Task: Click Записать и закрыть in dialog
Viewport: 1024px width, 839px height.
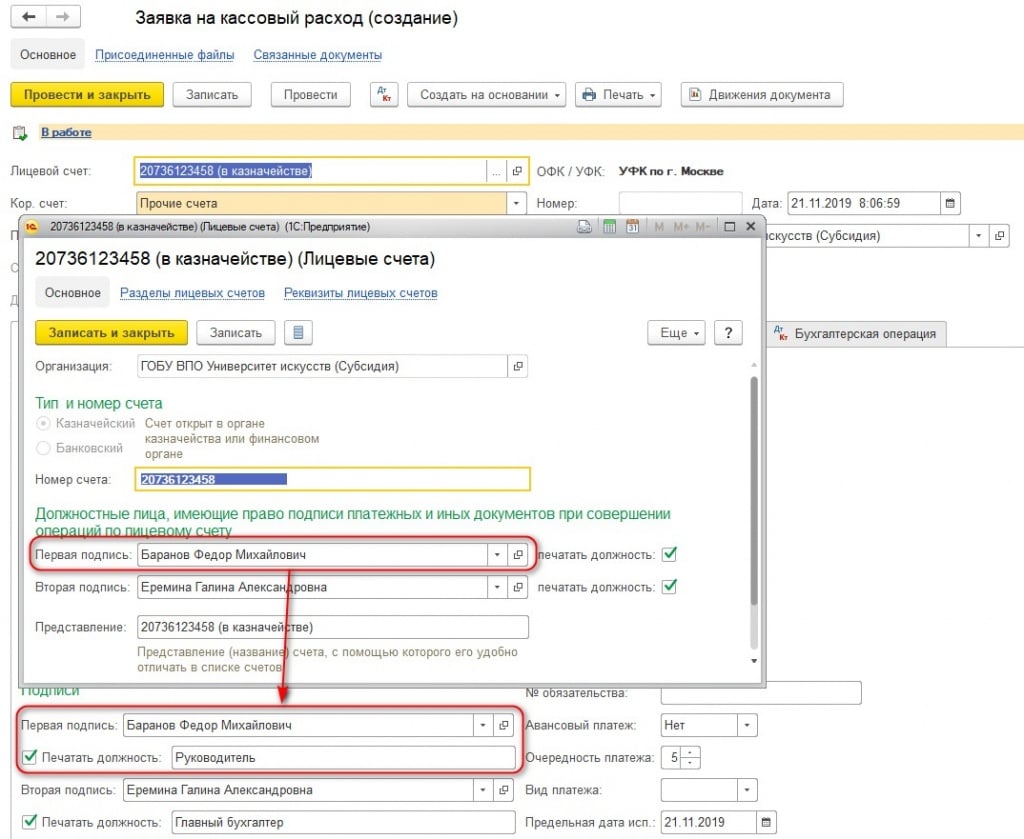Action: (111, 332)
